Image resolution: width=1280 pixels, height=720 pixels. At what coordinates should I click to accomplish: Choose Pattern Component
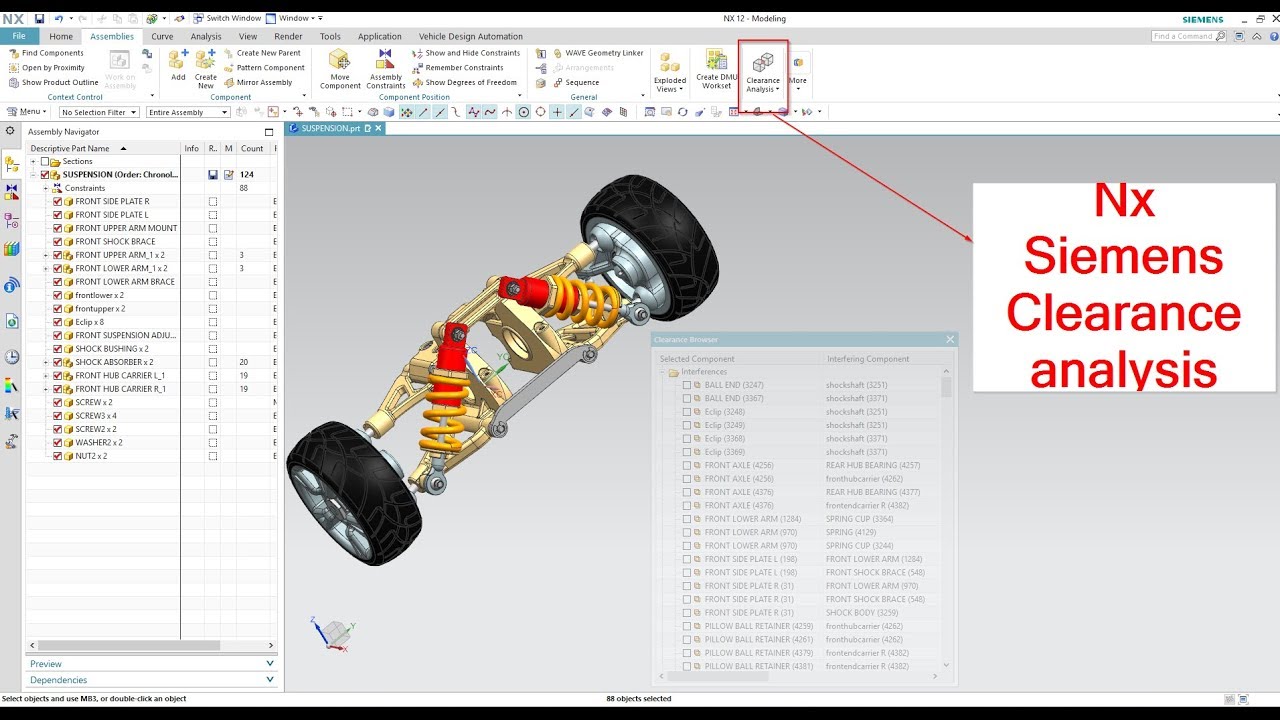(x=264, y=68)
